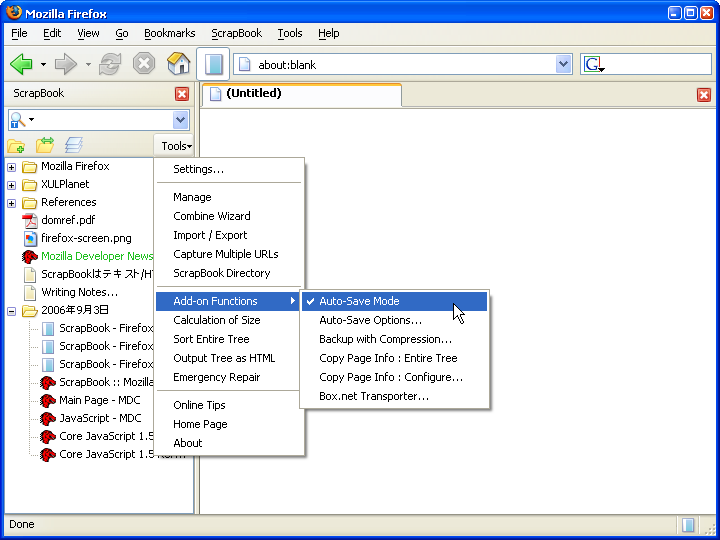Click the Mozilla Firefox folder icon
The image size is (720, 540).
(x=29, y=167)
